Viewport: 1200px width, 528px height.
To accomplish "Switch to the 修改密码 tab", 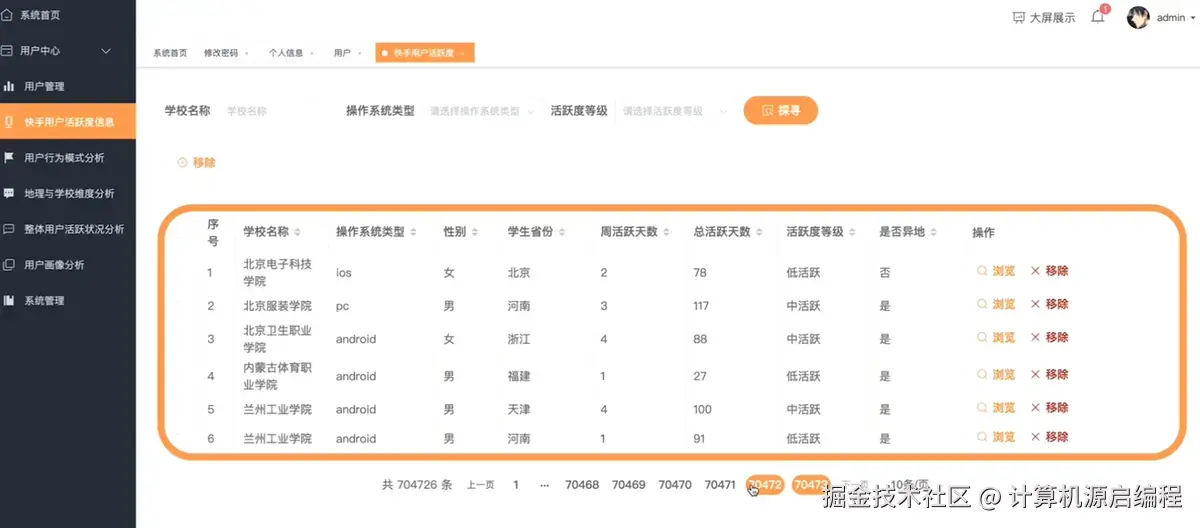I will click(x=225, y=53).
